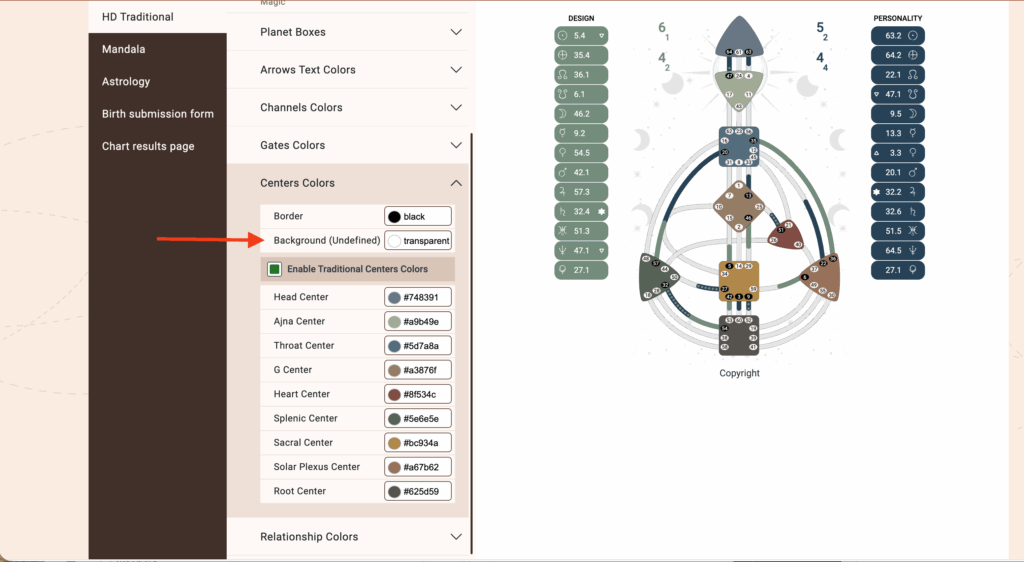The height and width of the screenshot is (562, 1024).
Task: Click the Personality Sun planet box 63.2
Action: click(x=898, y=35)
